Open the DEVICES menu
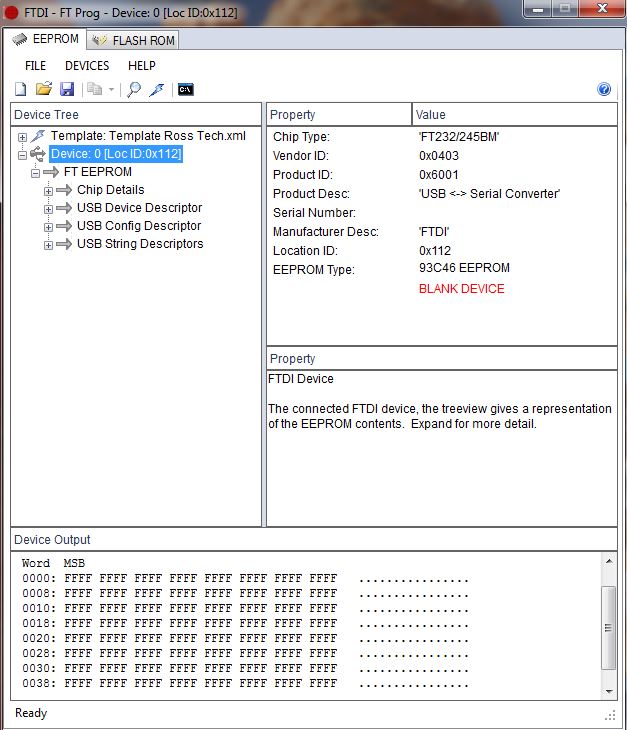 (x=87, y=66)
